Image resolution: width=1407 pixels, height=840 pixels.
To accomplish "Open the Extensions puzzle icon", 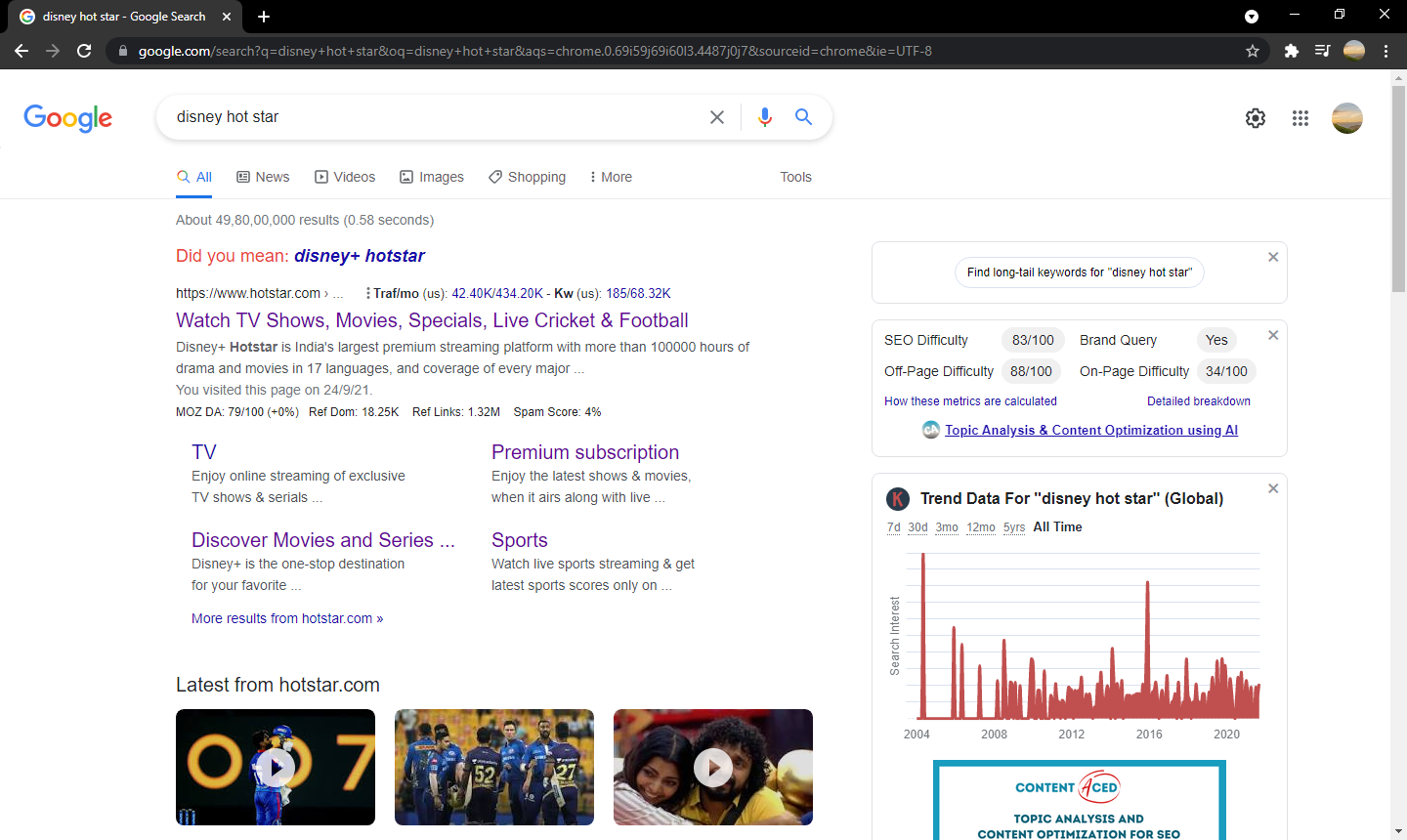I will [x=1292, y=51].
